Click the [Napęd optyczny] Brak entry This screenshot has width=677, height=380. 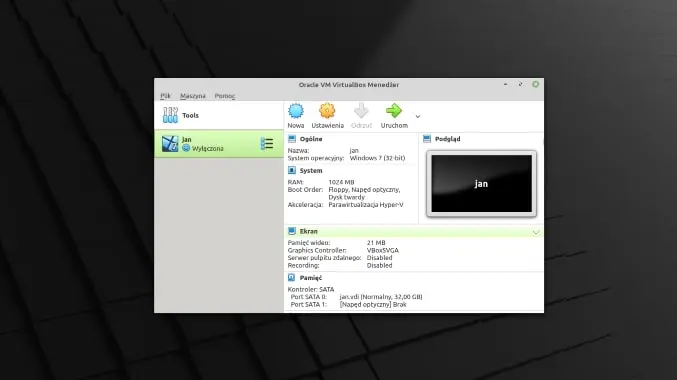[373, 304]
